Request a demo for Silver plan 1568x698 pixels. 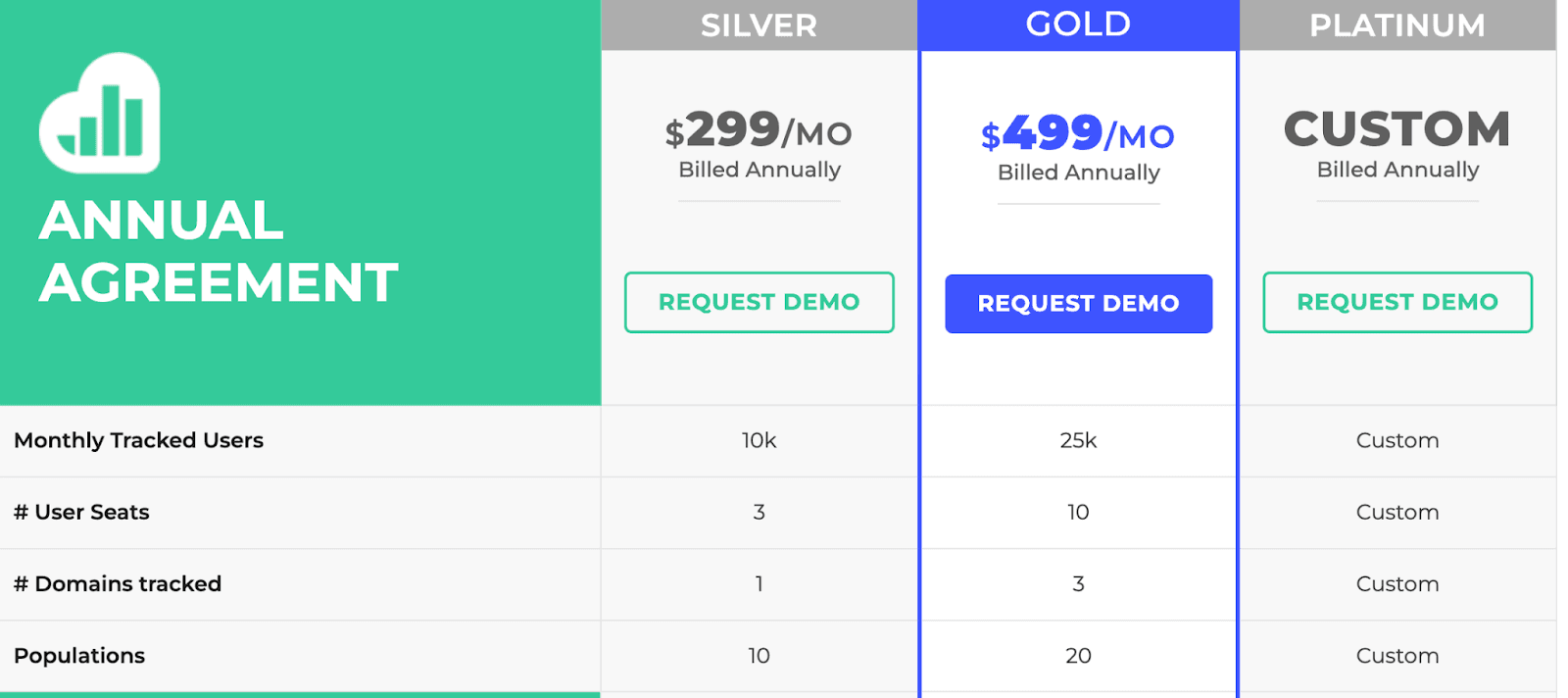(759, 302)
